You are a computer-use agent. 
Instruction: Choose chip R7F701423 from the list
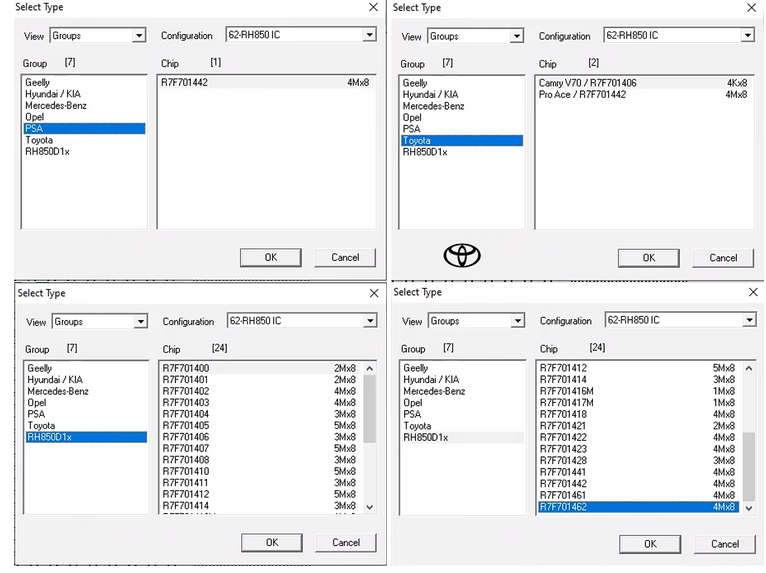[563, 449]
